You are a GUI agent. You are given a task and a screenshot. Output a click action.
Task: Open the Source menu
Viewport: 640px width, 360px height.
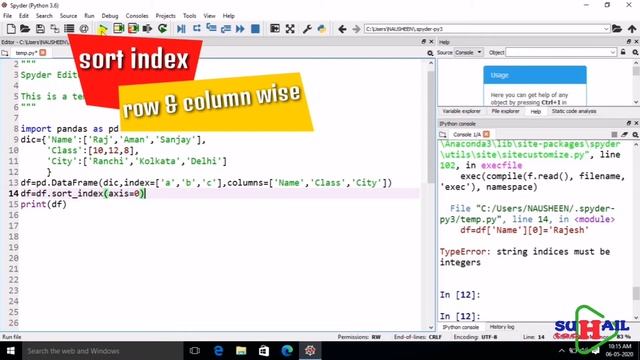(x=68, y=16)
